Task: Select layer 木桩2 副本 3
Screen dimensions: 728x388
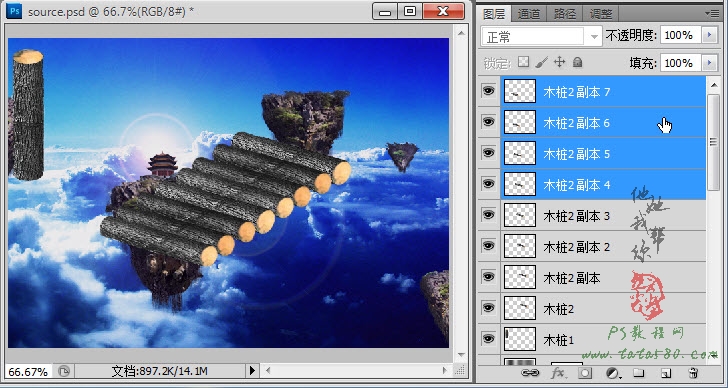Action: [603, 215]
